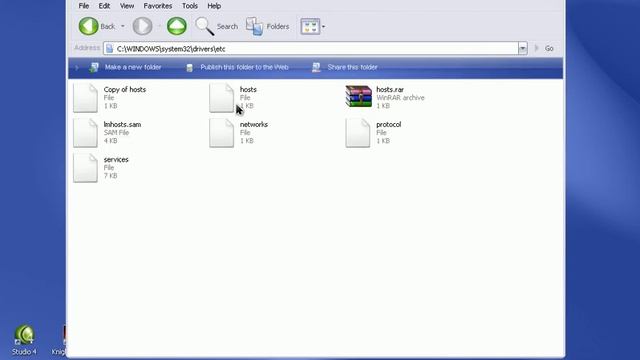The height and width of the screenshot is (360, 640).
Task: Open the File menu
Action: [x=84, y=6]
